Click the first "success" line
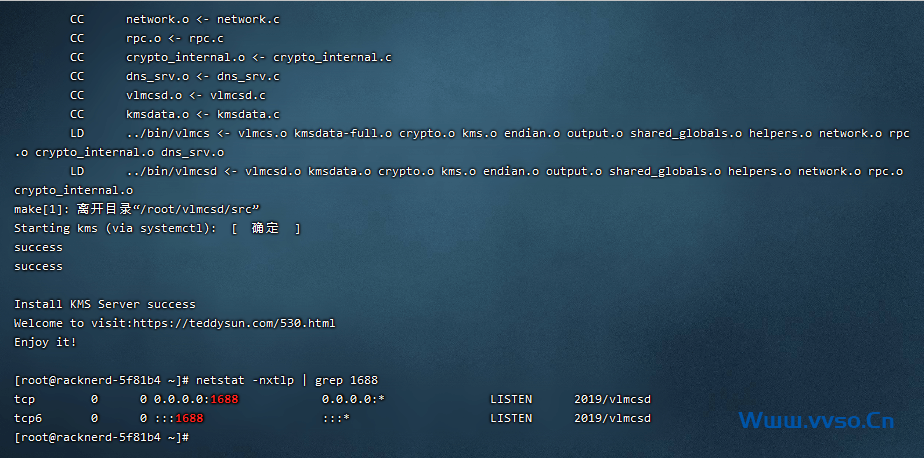 [x=38, y=247]
